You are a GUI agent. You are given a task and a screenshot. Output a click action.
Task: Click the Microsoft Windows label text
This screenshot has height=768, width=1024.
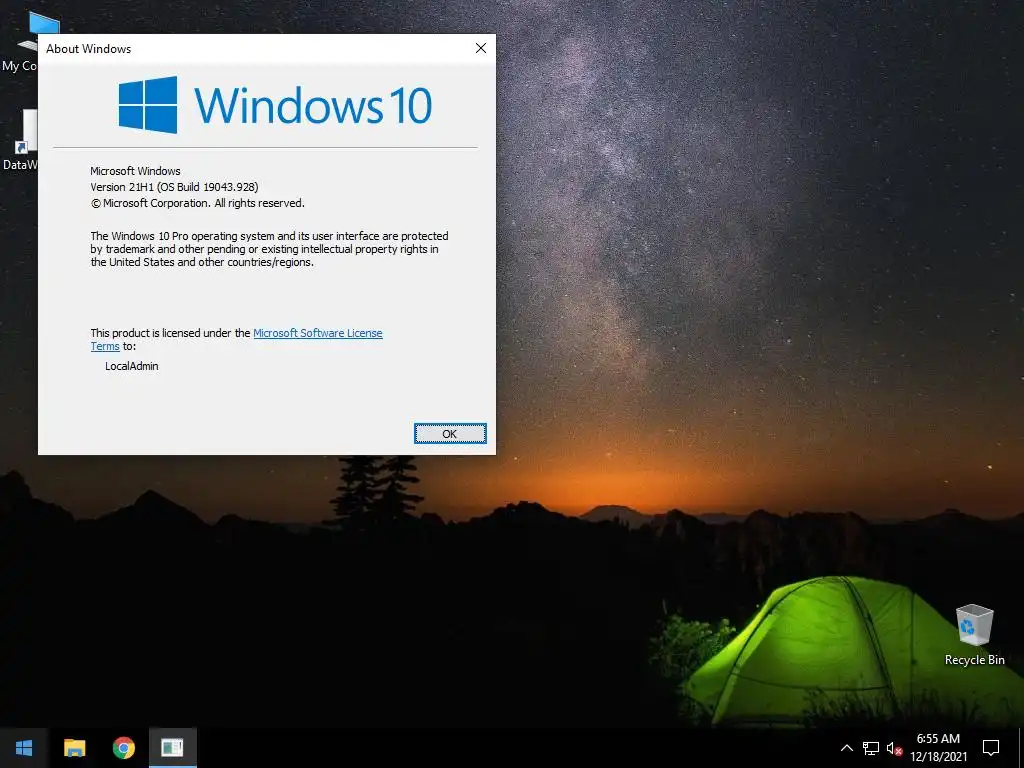135,171
